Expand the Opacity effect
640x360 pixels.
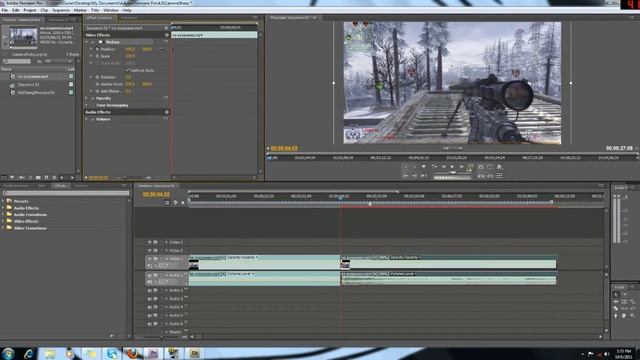[x=87, y=98]
